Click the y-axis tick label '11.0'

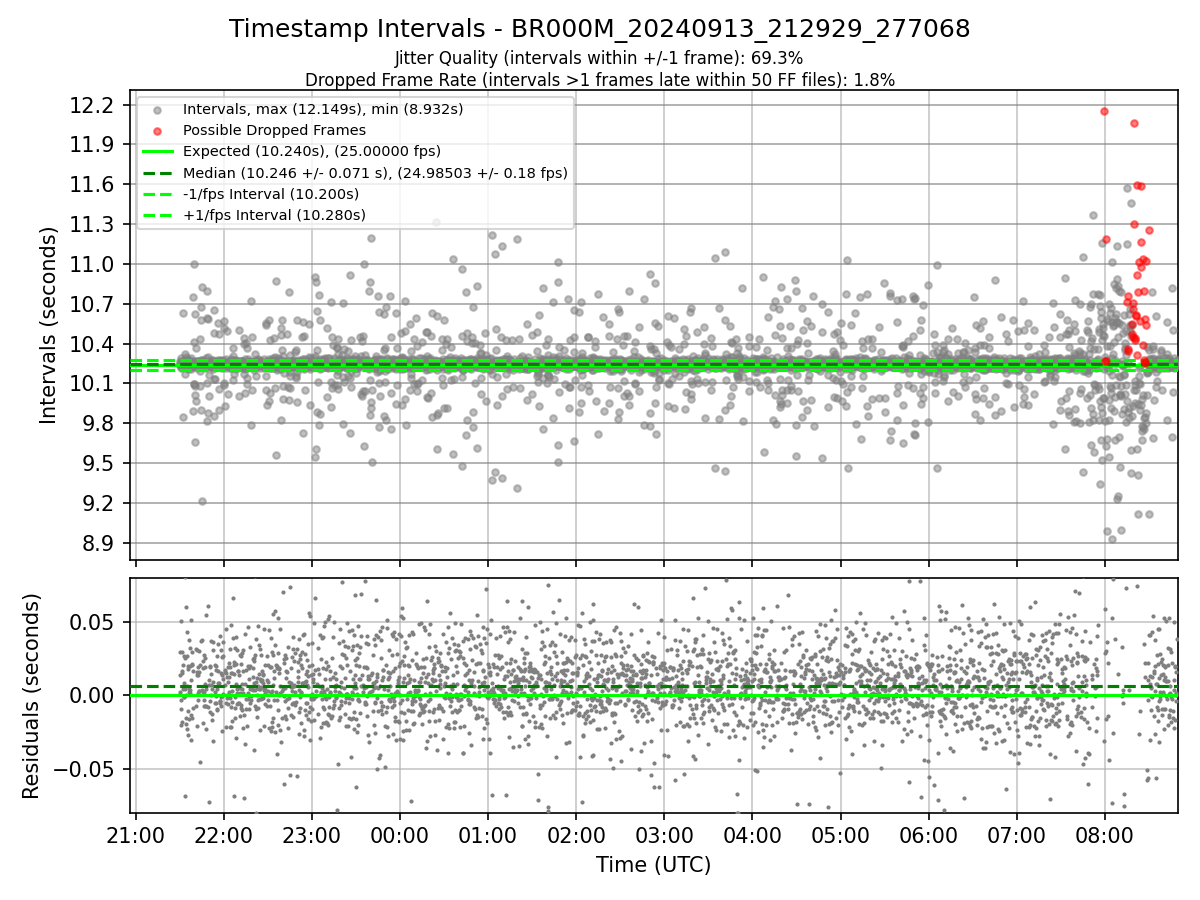(93, 265)
